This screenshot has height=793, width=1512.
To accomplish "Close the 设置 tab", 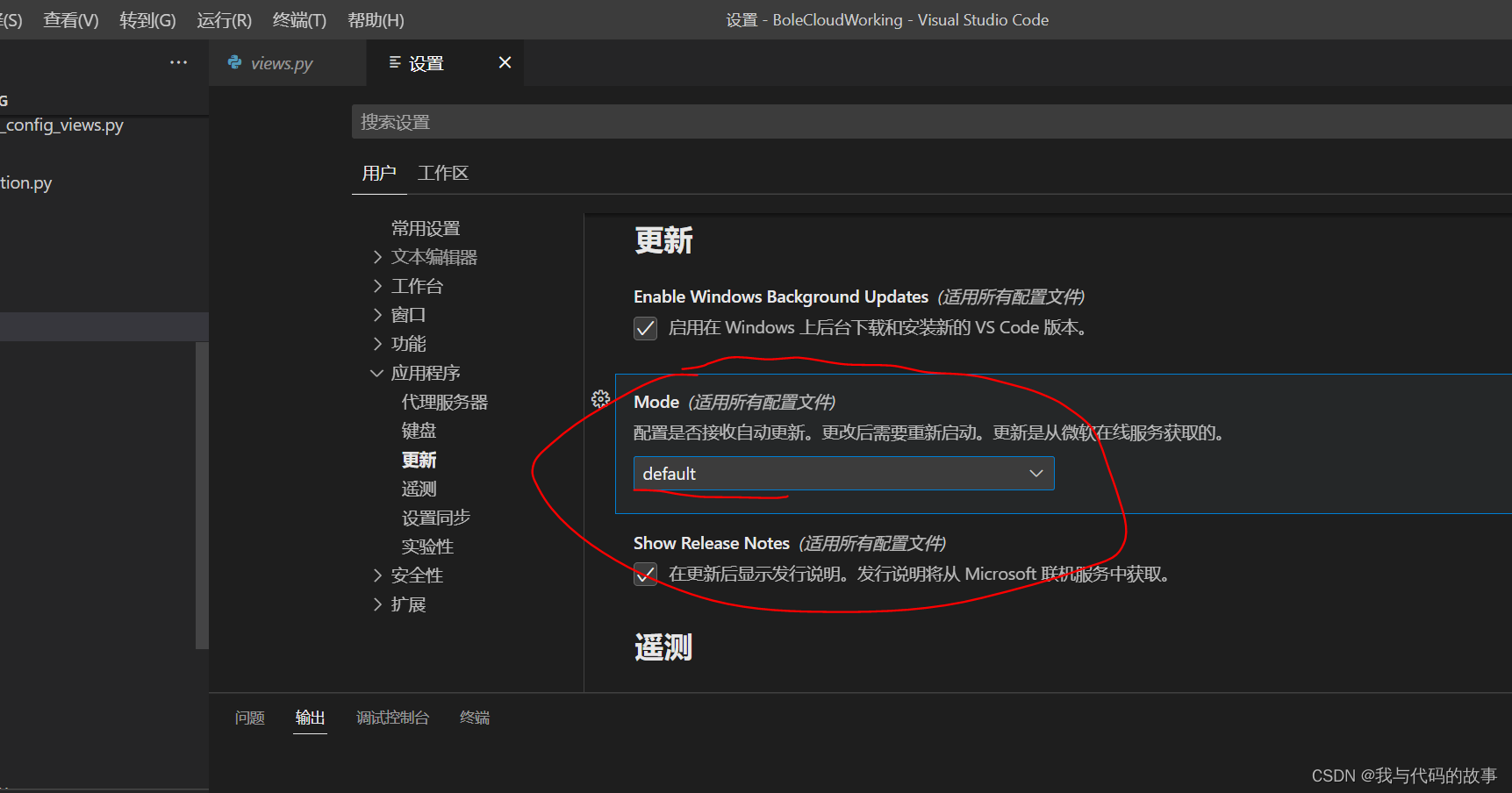I will coord(505,62).
